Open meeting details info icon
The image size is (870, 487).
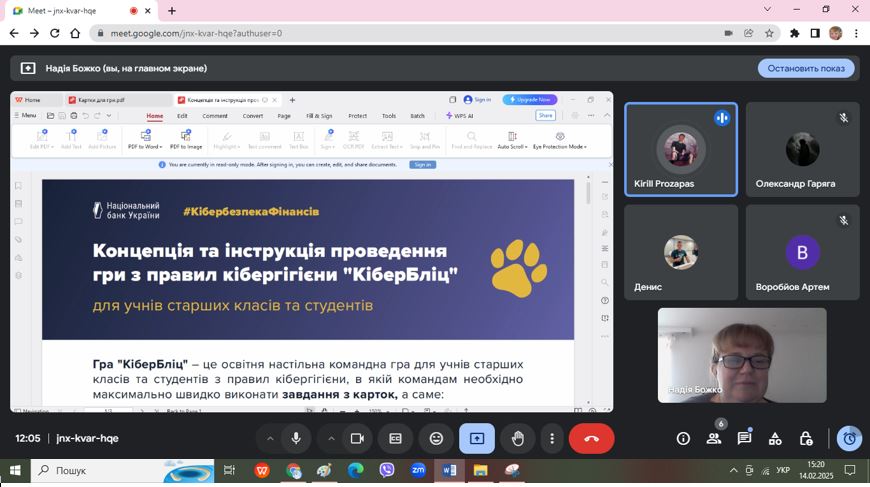pyautogui.click(x=683, y=438)
